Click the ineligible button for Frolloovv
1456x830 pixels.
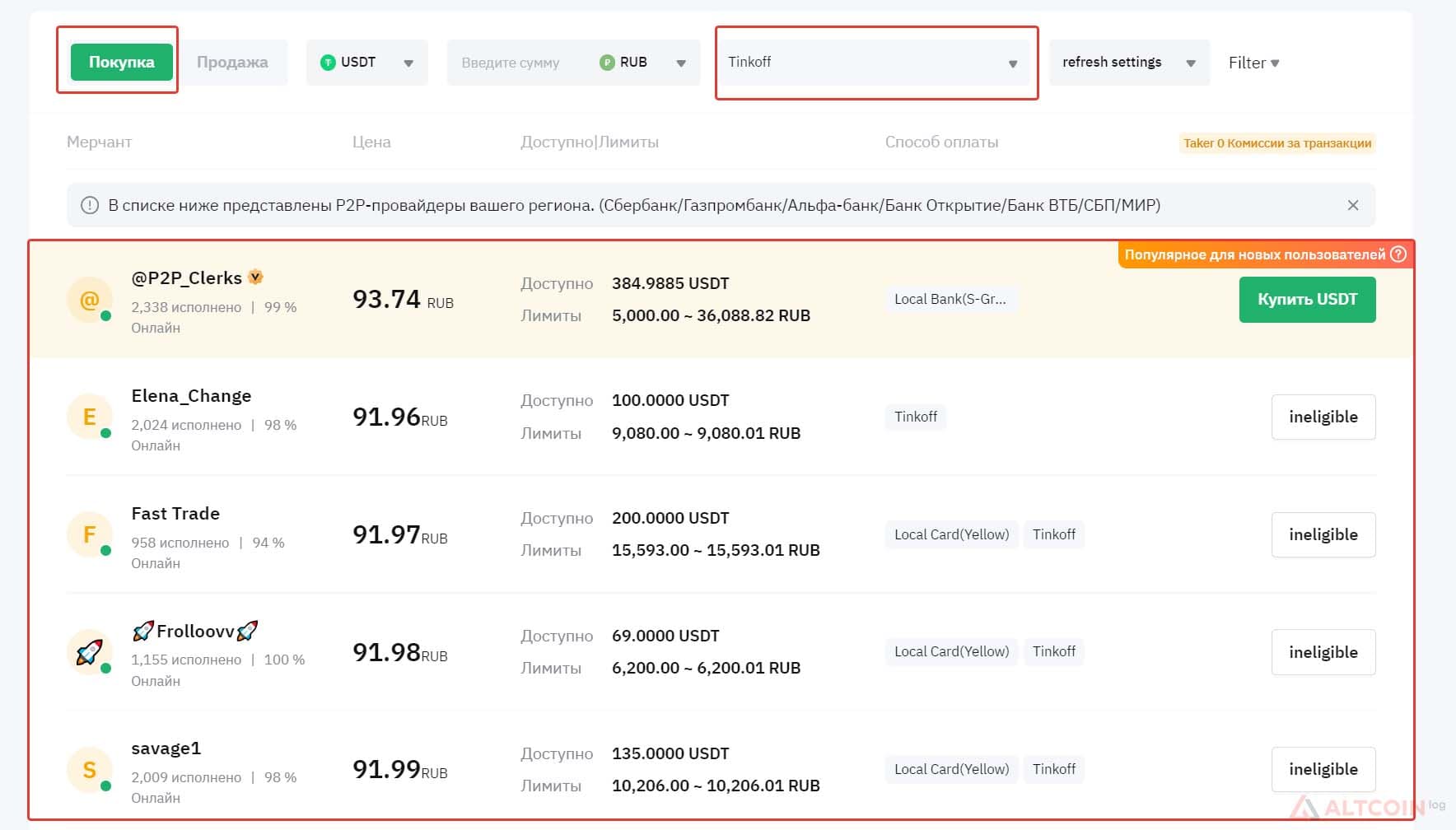(x=1323, y=652)
